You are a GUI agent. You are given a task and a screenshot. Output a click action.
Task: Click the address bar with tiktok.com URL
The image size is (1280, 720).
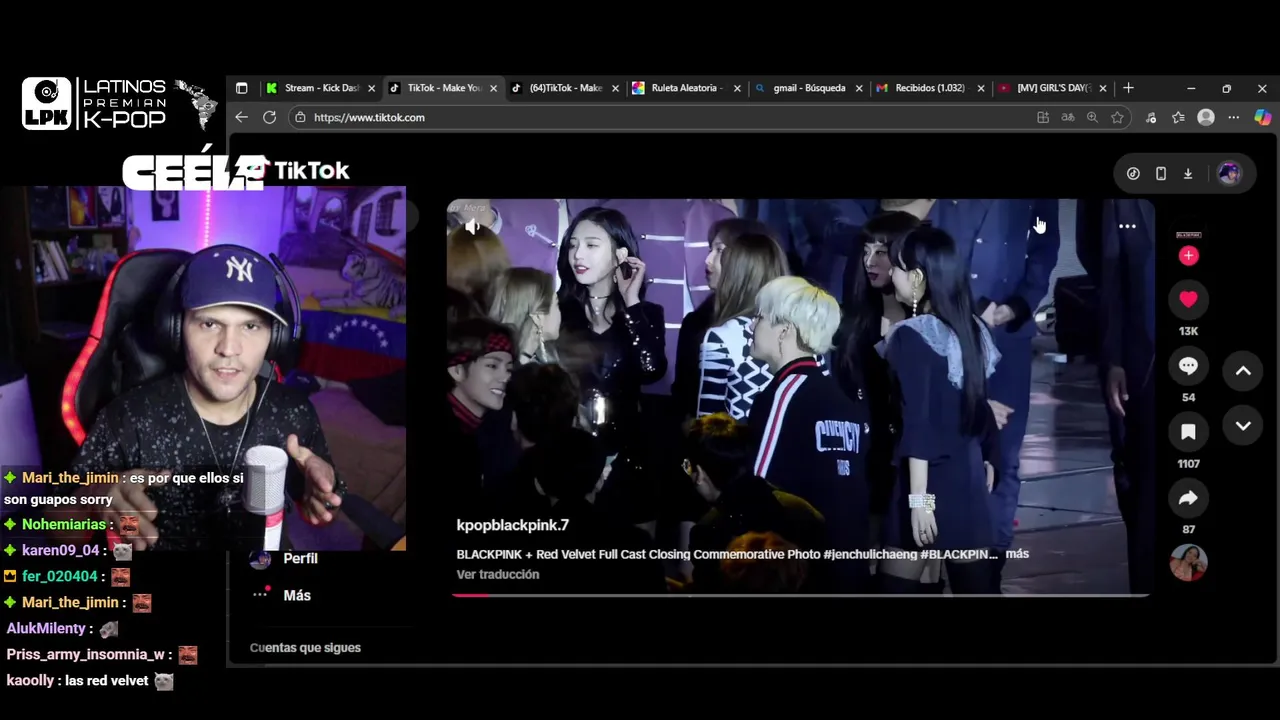[x=710, y=117]
